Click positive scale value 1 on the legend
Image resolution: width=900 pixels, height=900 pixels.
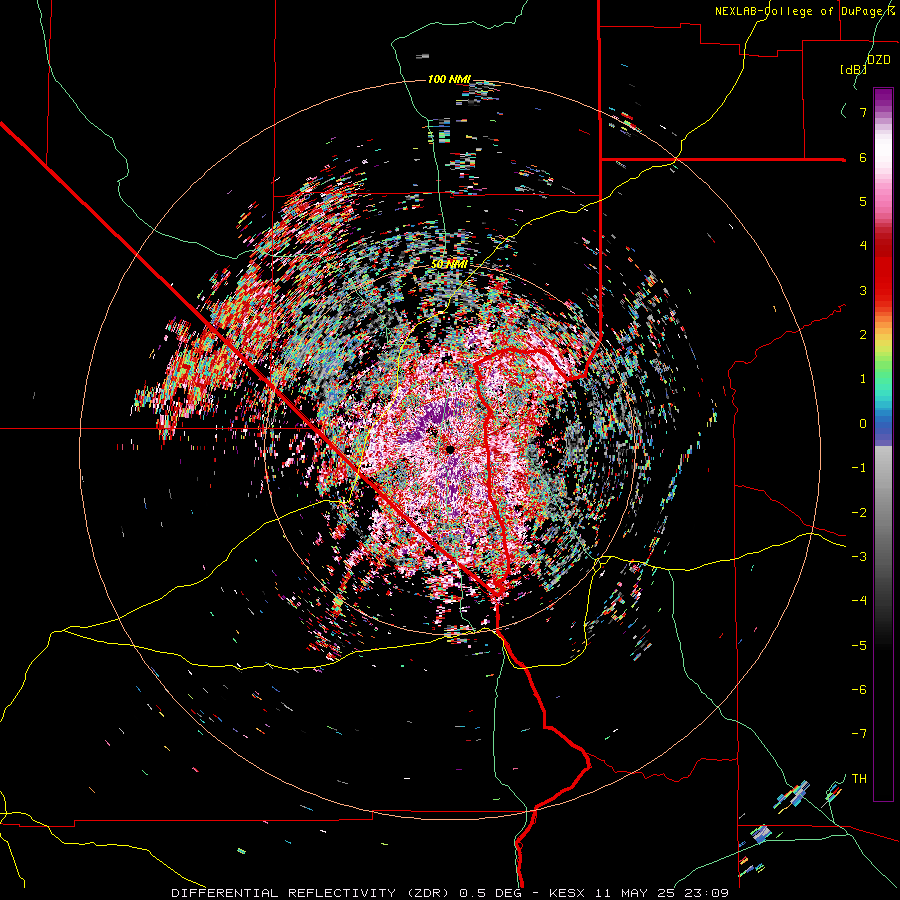point(863,379)
